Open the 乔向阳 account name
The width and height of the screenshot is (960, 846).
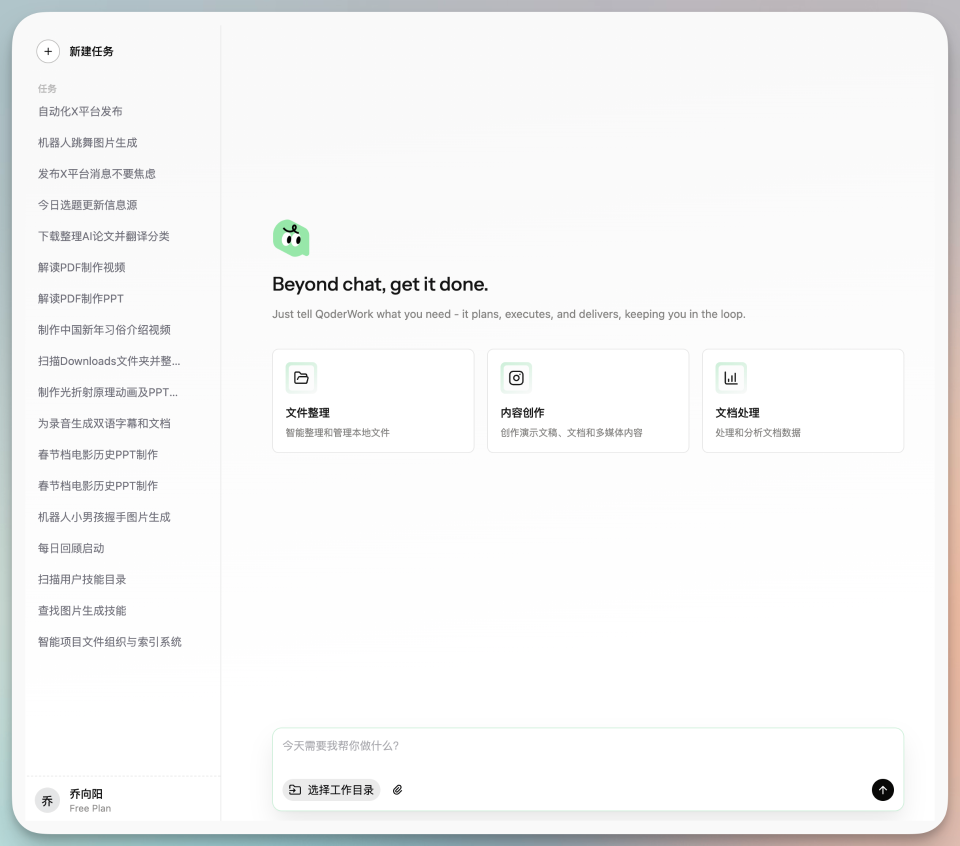click(x=86, y=793)
